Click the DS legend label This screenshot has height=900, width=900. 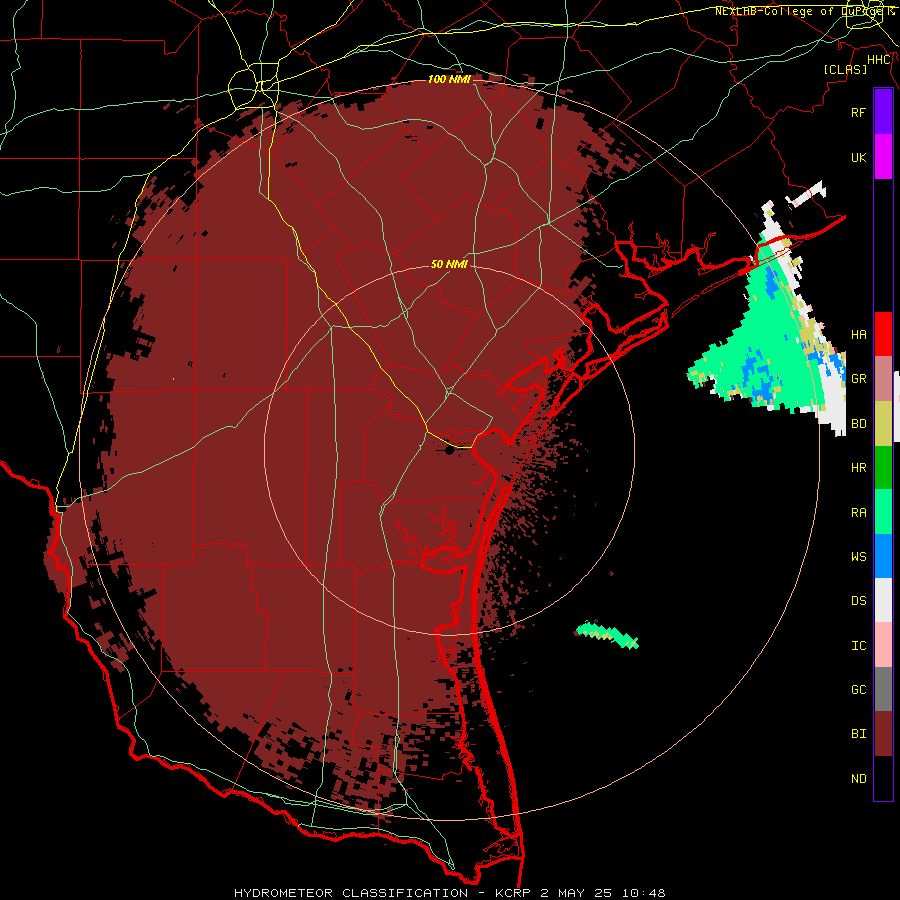coord(858,601)
